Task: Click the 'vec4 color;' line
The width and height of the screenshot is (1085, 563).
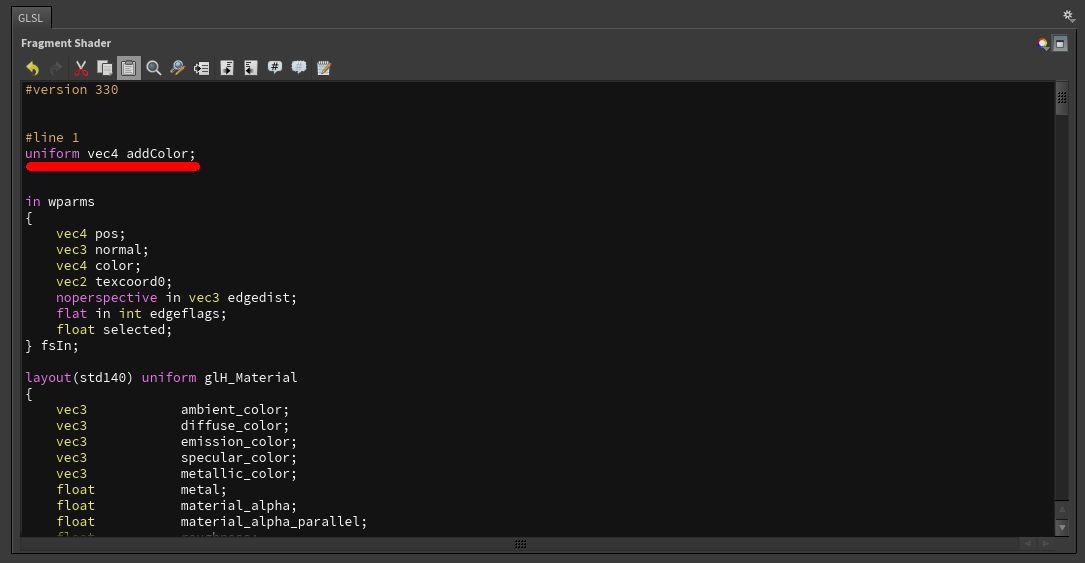Action: [98, 266]
